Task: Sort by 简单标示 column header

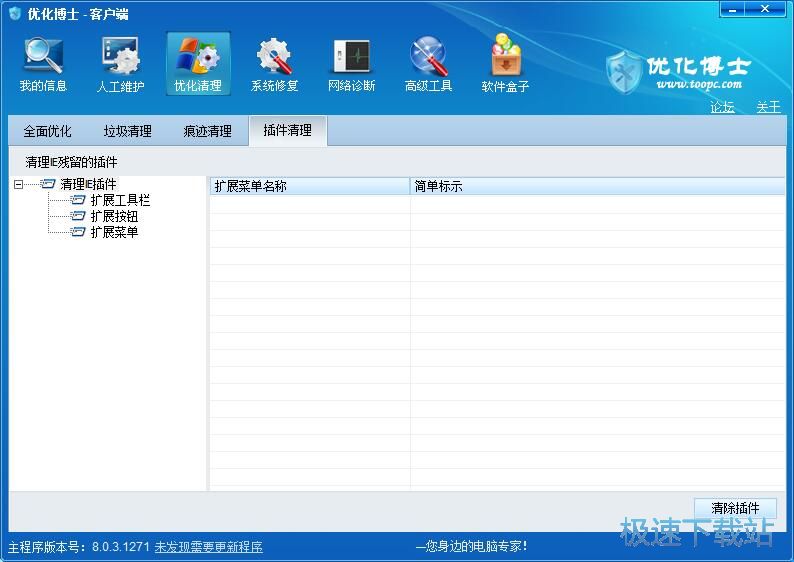Action: point(598,186)
